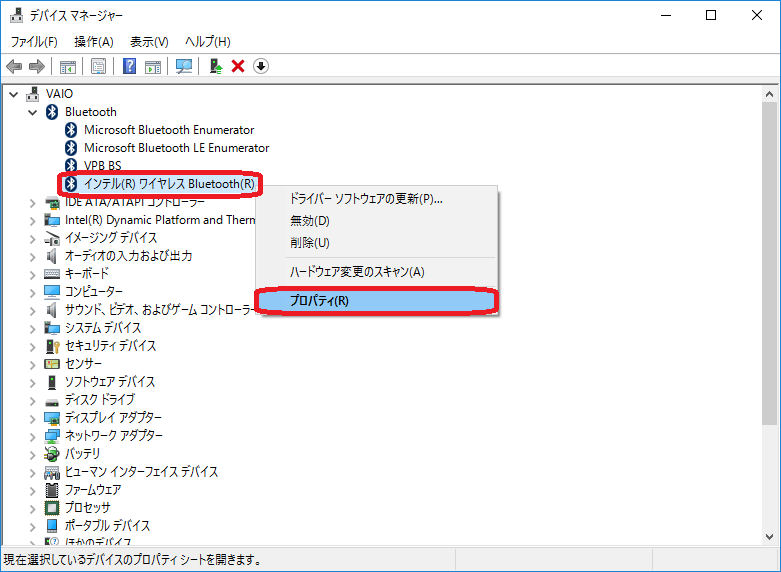Expand the ヒューマン インターフェイス デバイス node
This screenshot has width=781, height=572.
coord(32,472)
